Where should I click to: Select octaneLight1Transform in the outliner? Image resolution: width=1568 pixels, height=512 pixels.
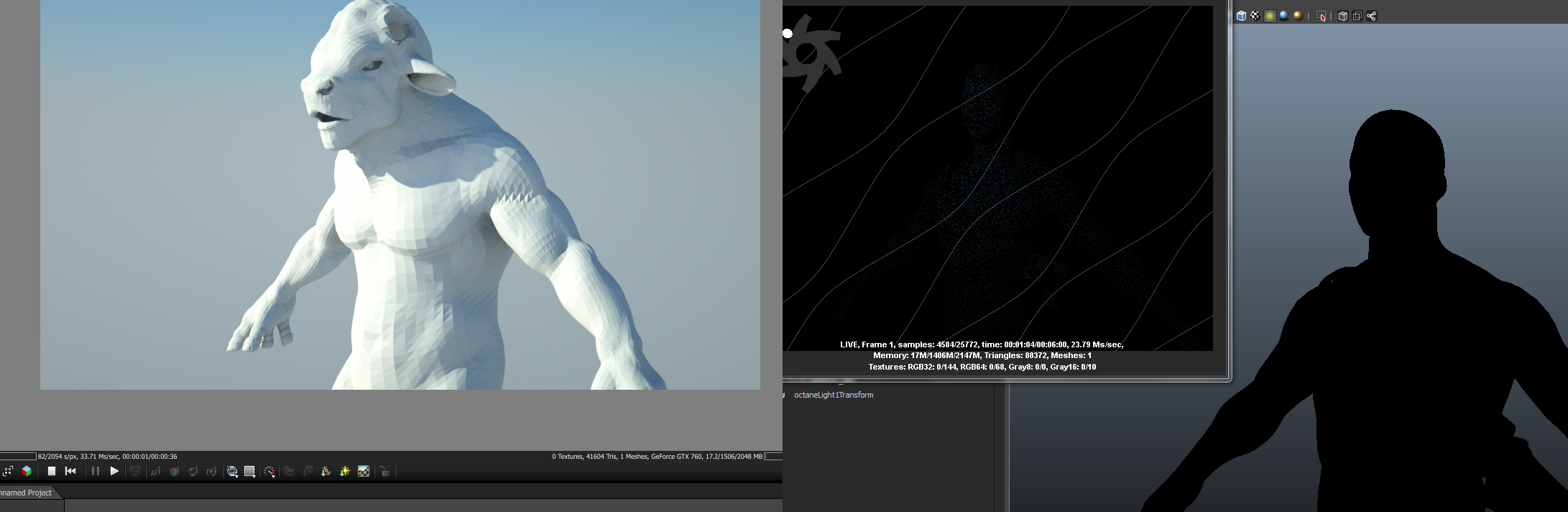point(834,395)
